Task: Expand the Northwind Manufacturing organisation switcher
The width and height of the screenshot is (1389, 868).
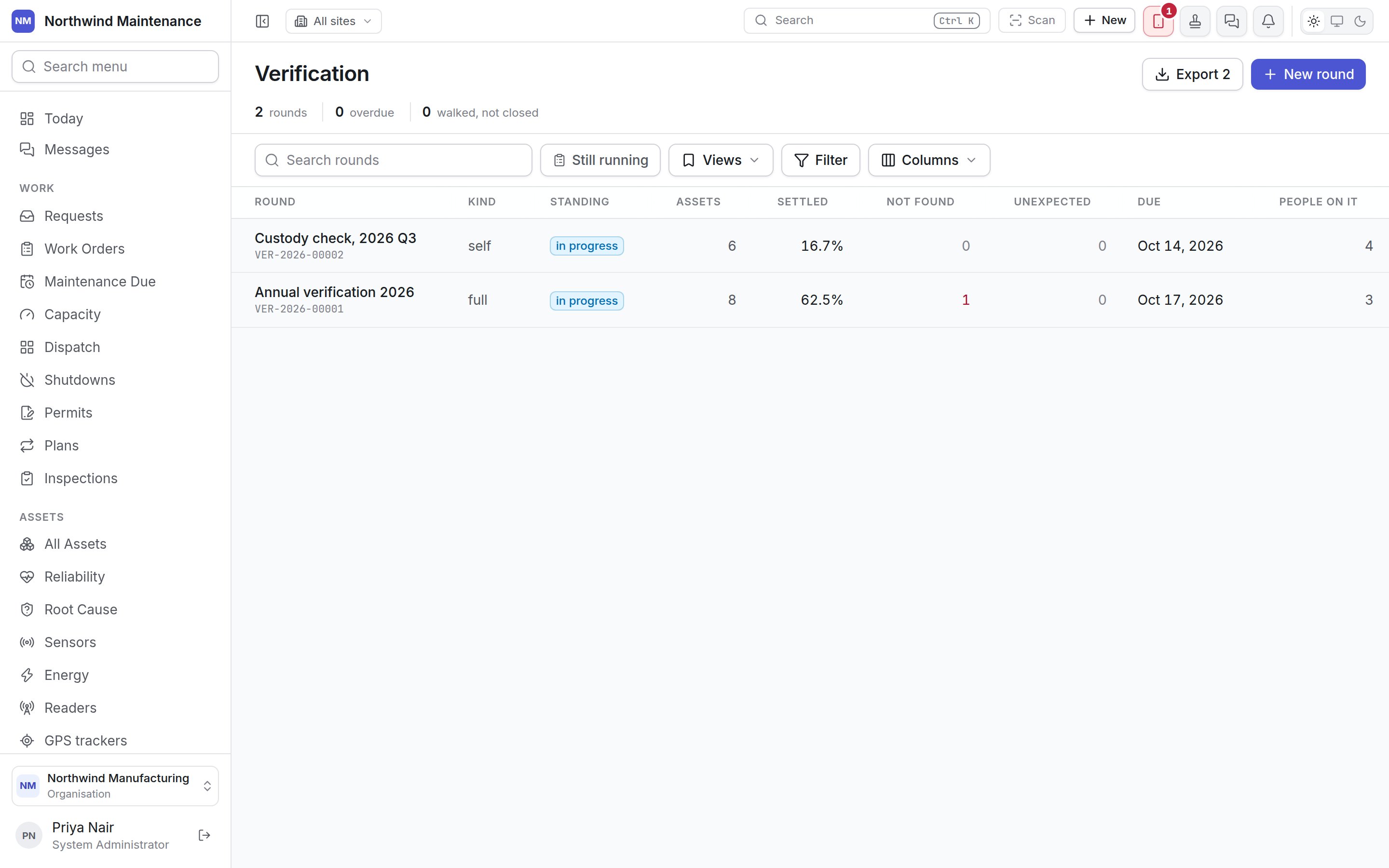Action: (x=115, y=786)
